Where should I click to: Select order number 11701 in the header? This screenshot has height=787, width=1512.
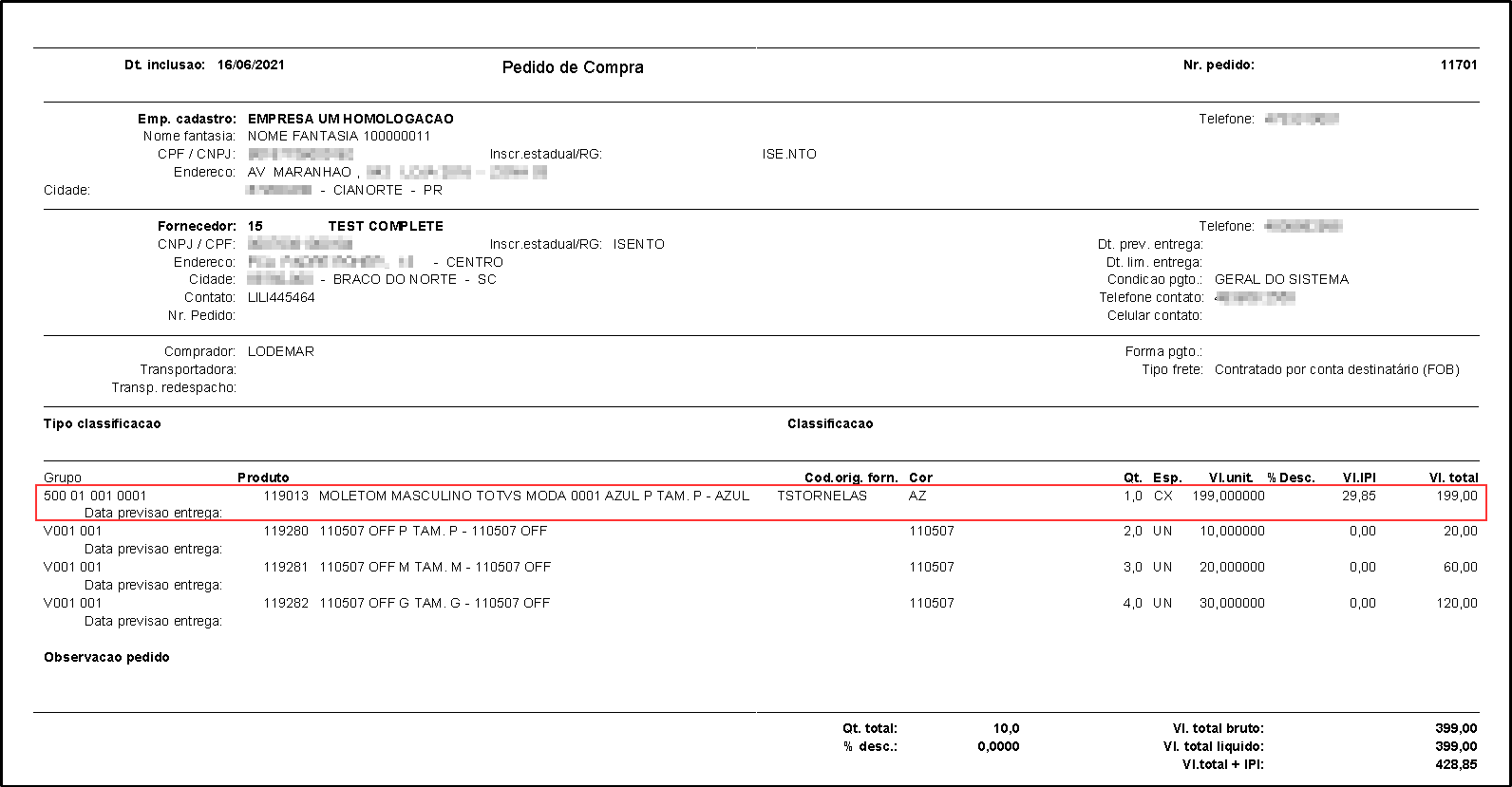pos(1458,66)
